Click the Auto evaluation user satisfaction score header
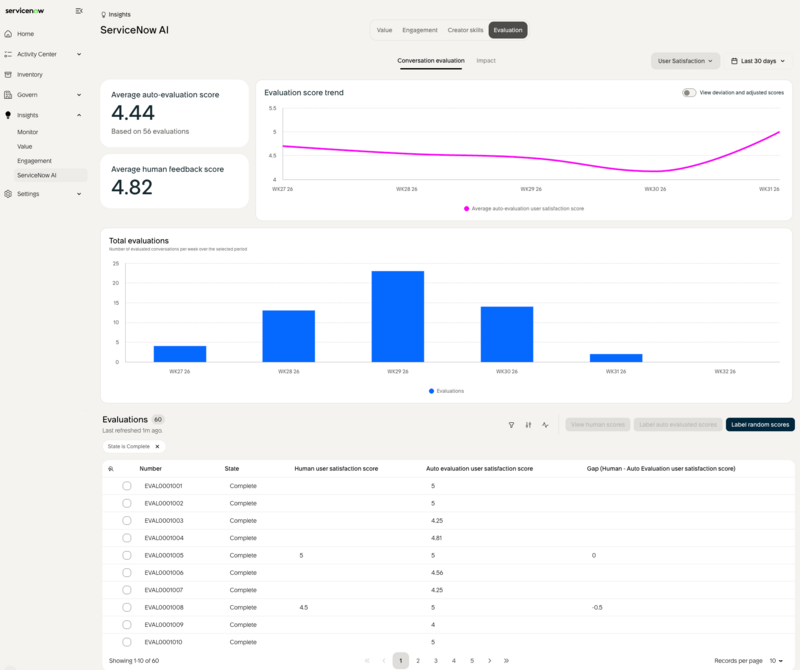The width and height of the screenshot is (800, 670). pos(479,468)
